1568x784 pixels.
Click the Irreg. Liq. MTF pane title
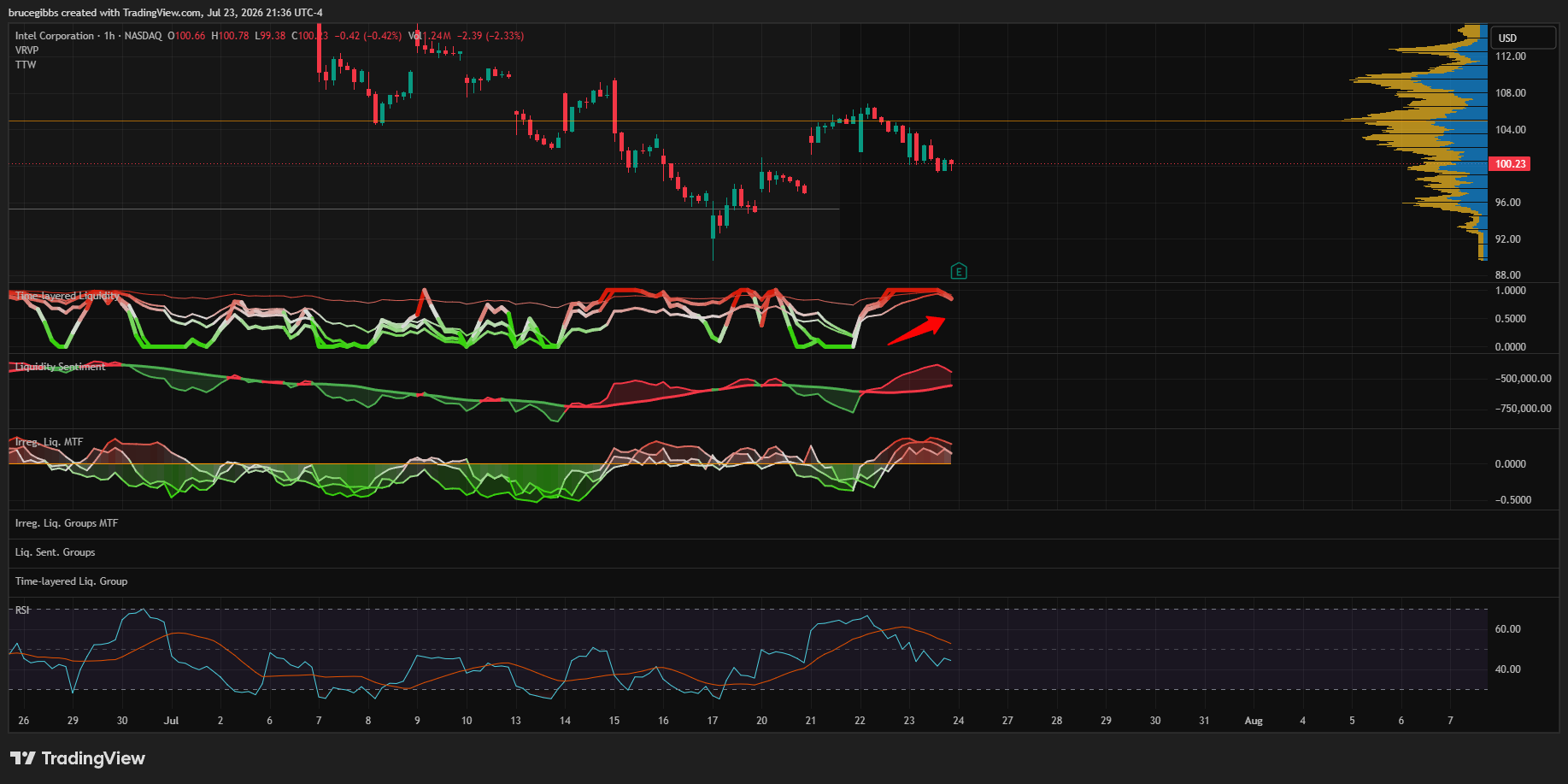pos(50,442)
